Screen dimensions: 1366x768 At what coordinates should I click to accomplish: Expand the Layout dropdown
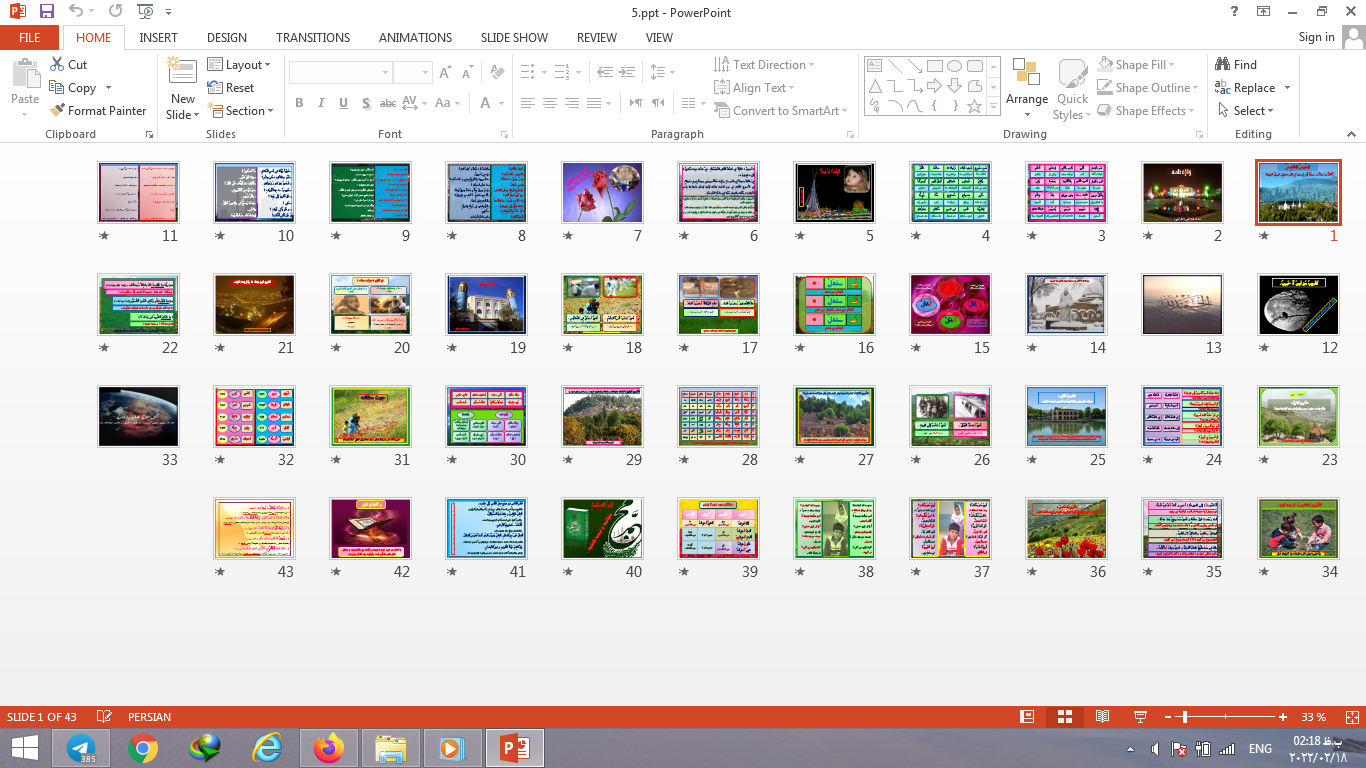[x=239, y=65]
